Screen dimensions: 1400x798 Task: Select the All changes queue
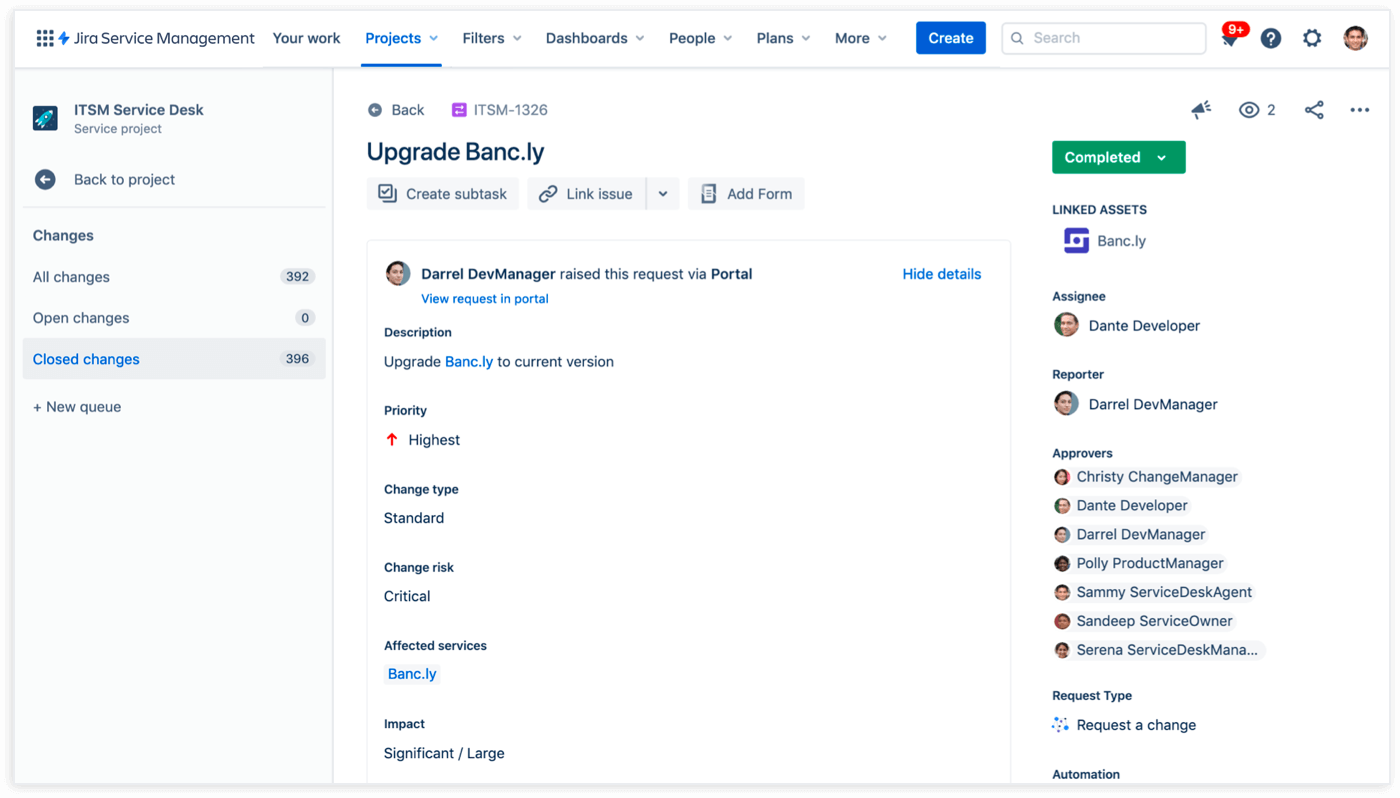(174, 277)
